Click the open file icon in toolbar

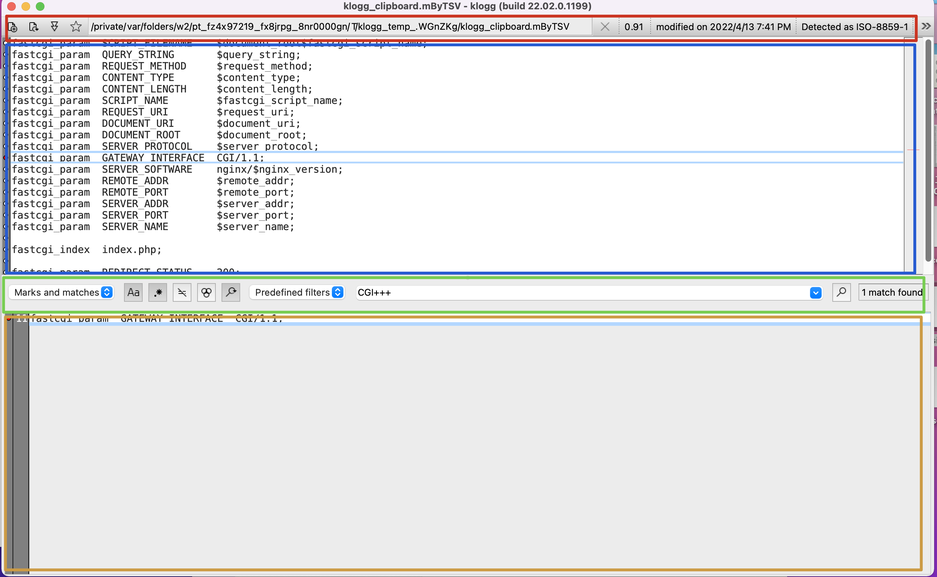pyautogui.click(x=13, y=27)
